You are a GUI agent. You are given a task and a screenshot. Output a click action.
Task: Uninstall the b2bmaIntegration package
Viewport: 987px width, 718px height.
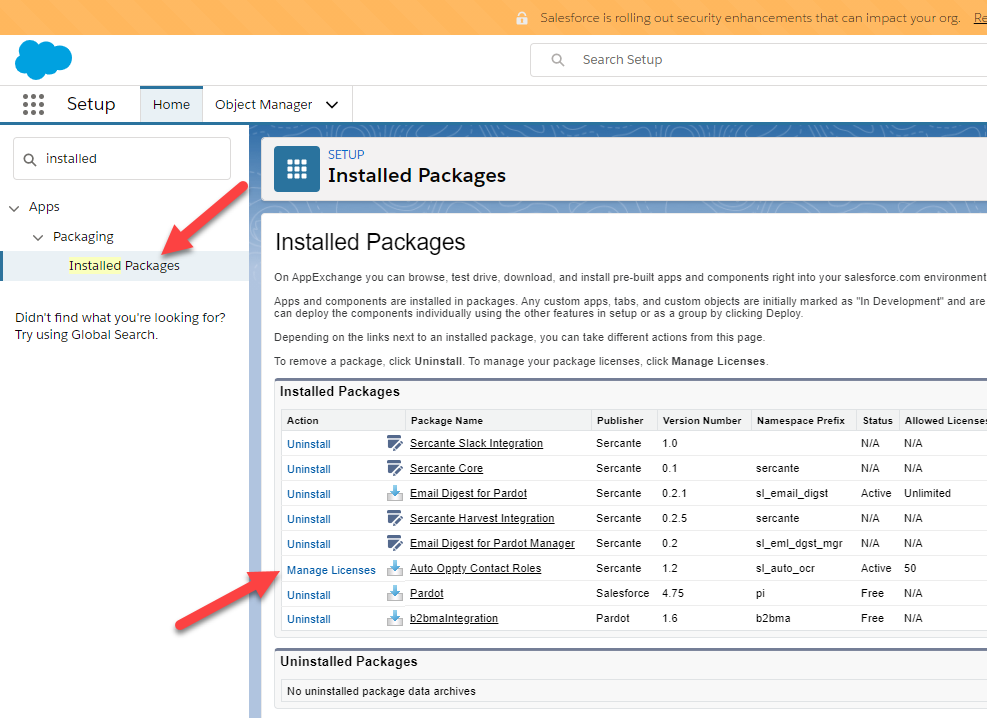click(x=308, y=619)
